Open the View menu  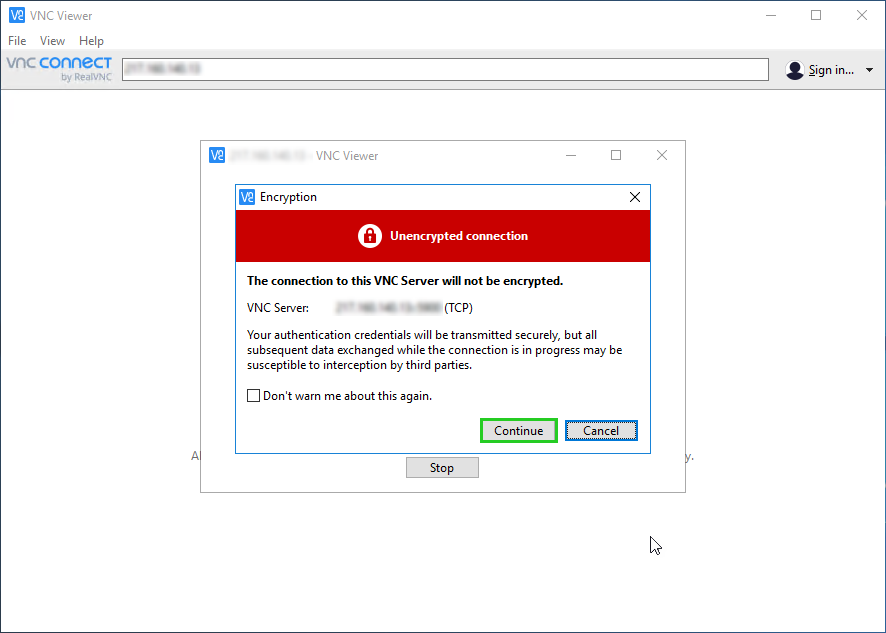tap(52, 41)
